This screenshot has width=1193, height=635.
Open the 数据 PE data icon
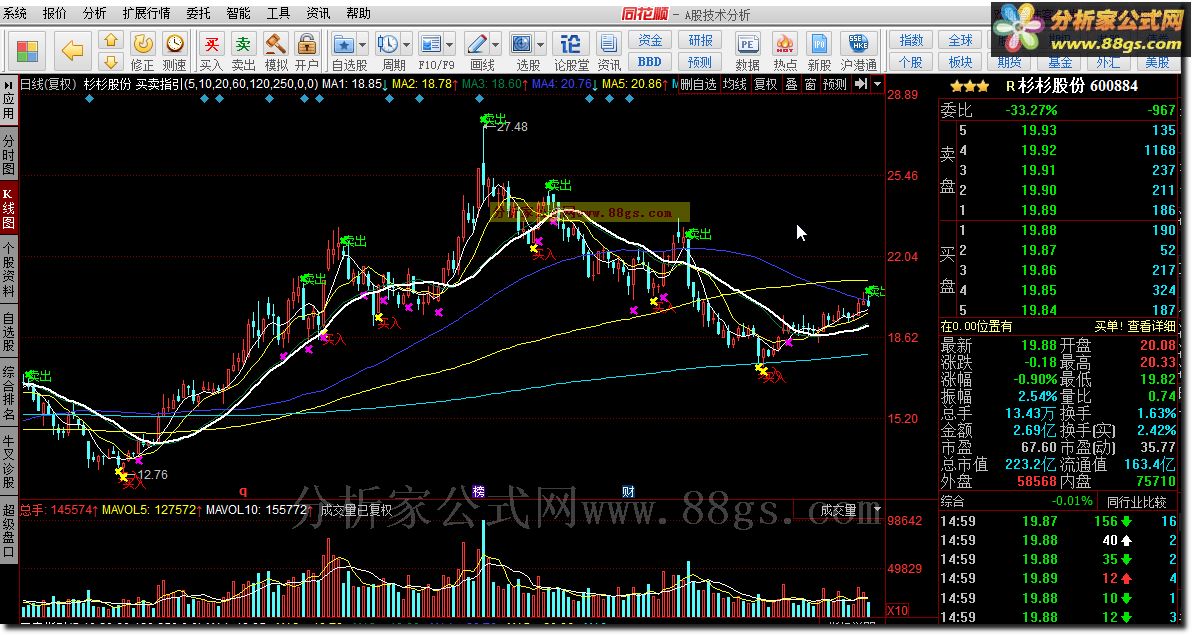pyautogui.click(x=748, y=50)
